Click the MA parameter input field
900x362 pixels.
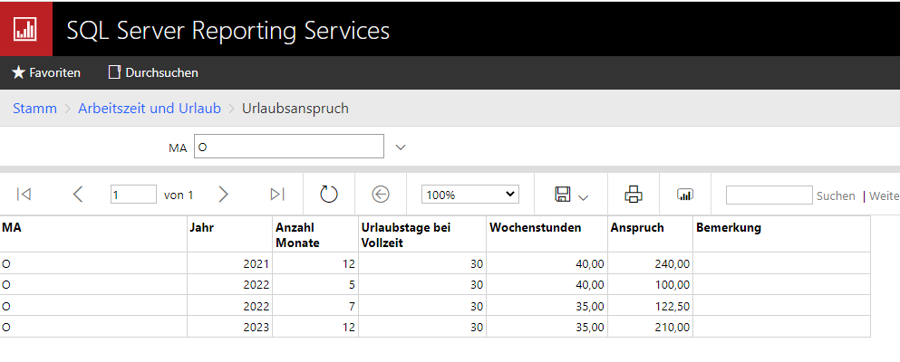289,146
